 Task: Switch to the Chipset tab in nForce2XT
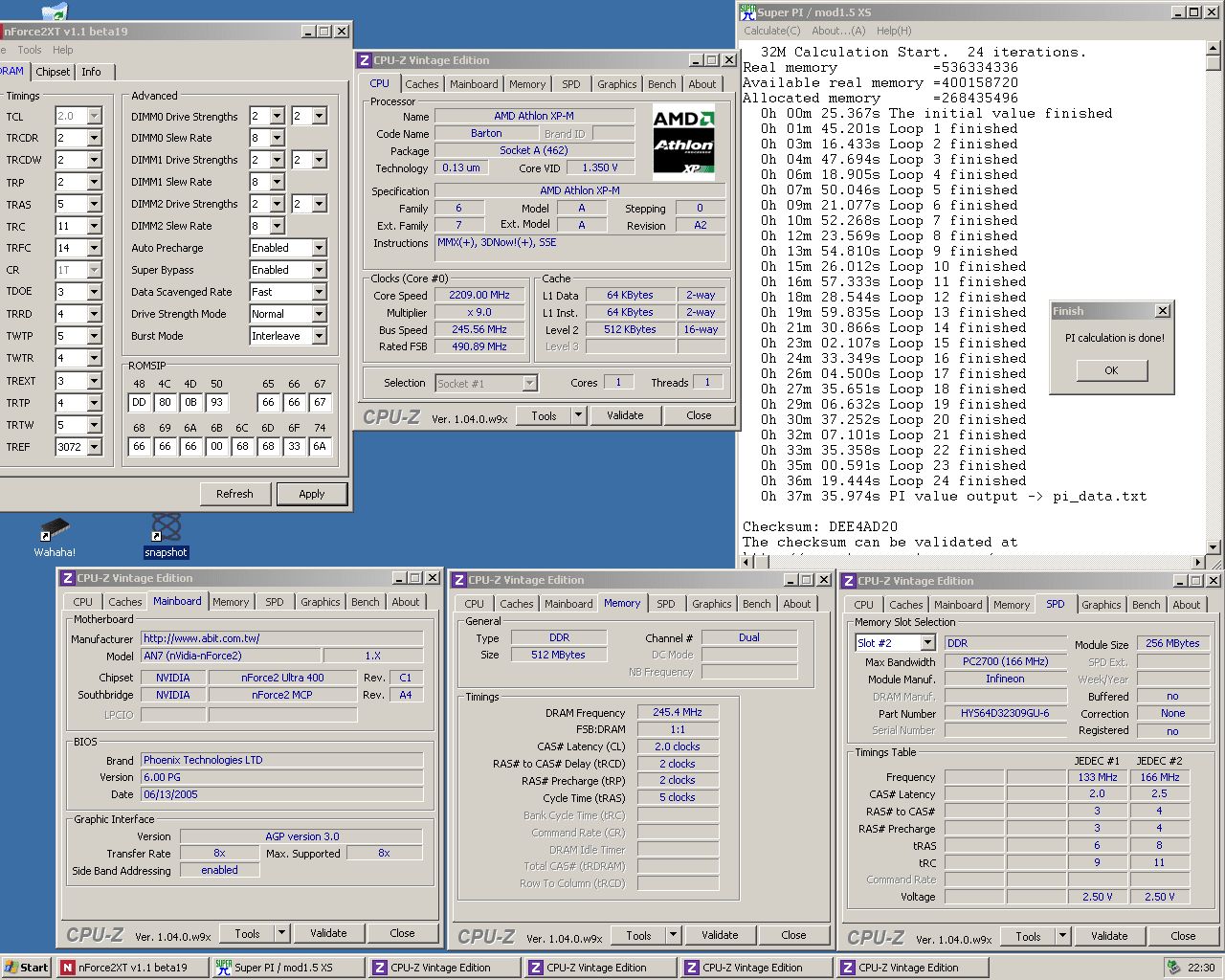[53, 72]
